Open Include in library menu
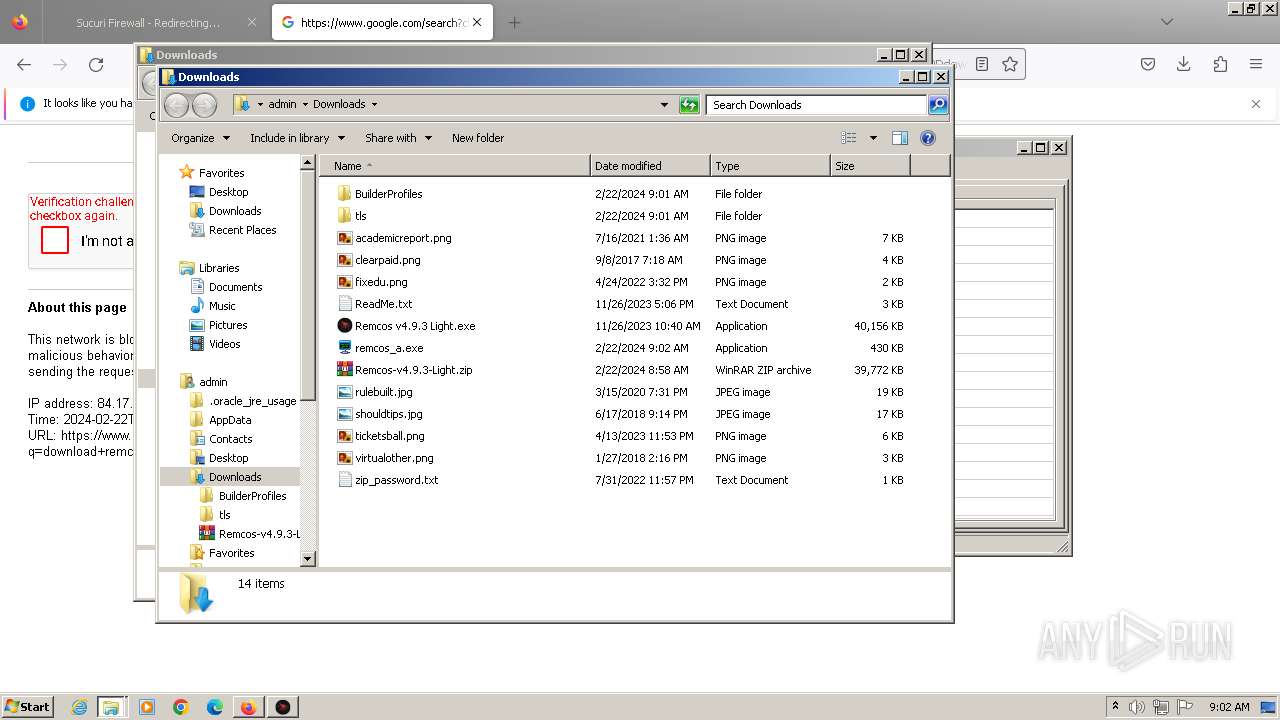 point(297,138)
